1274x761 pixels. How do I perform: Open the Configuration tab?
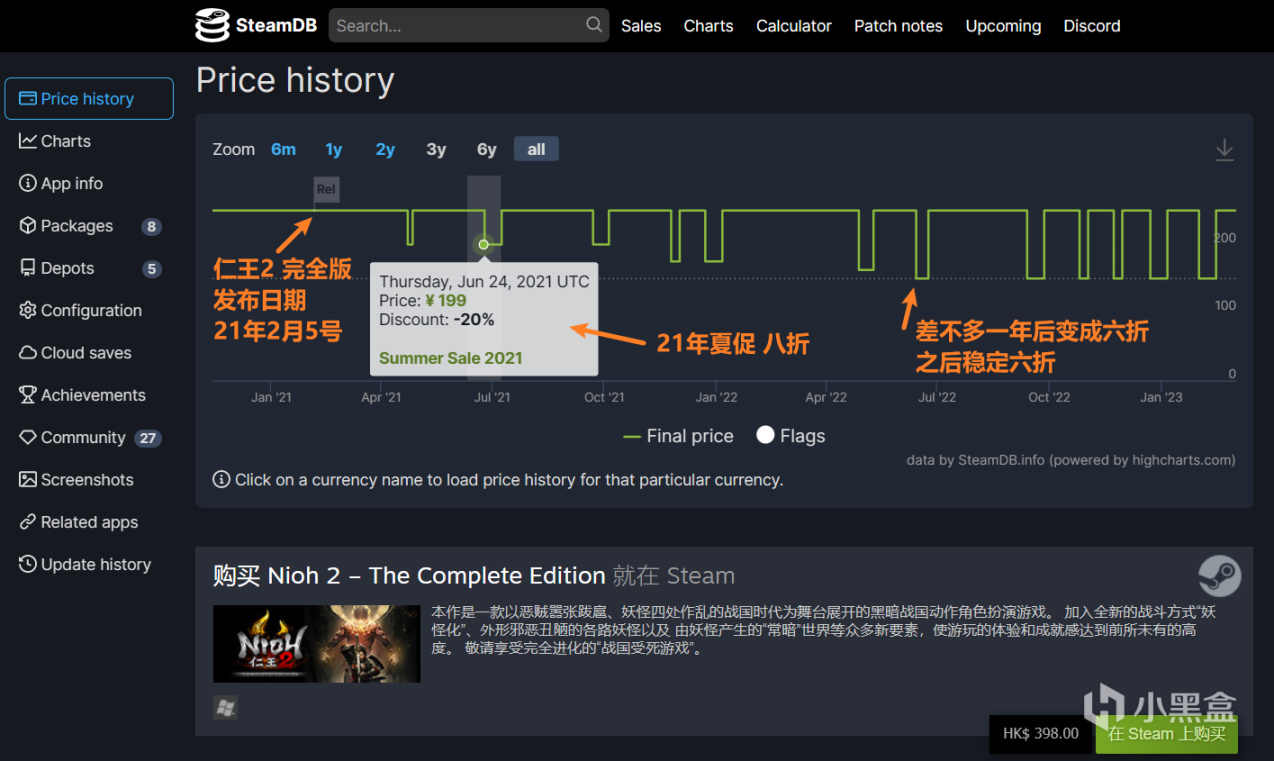point(89,310)
